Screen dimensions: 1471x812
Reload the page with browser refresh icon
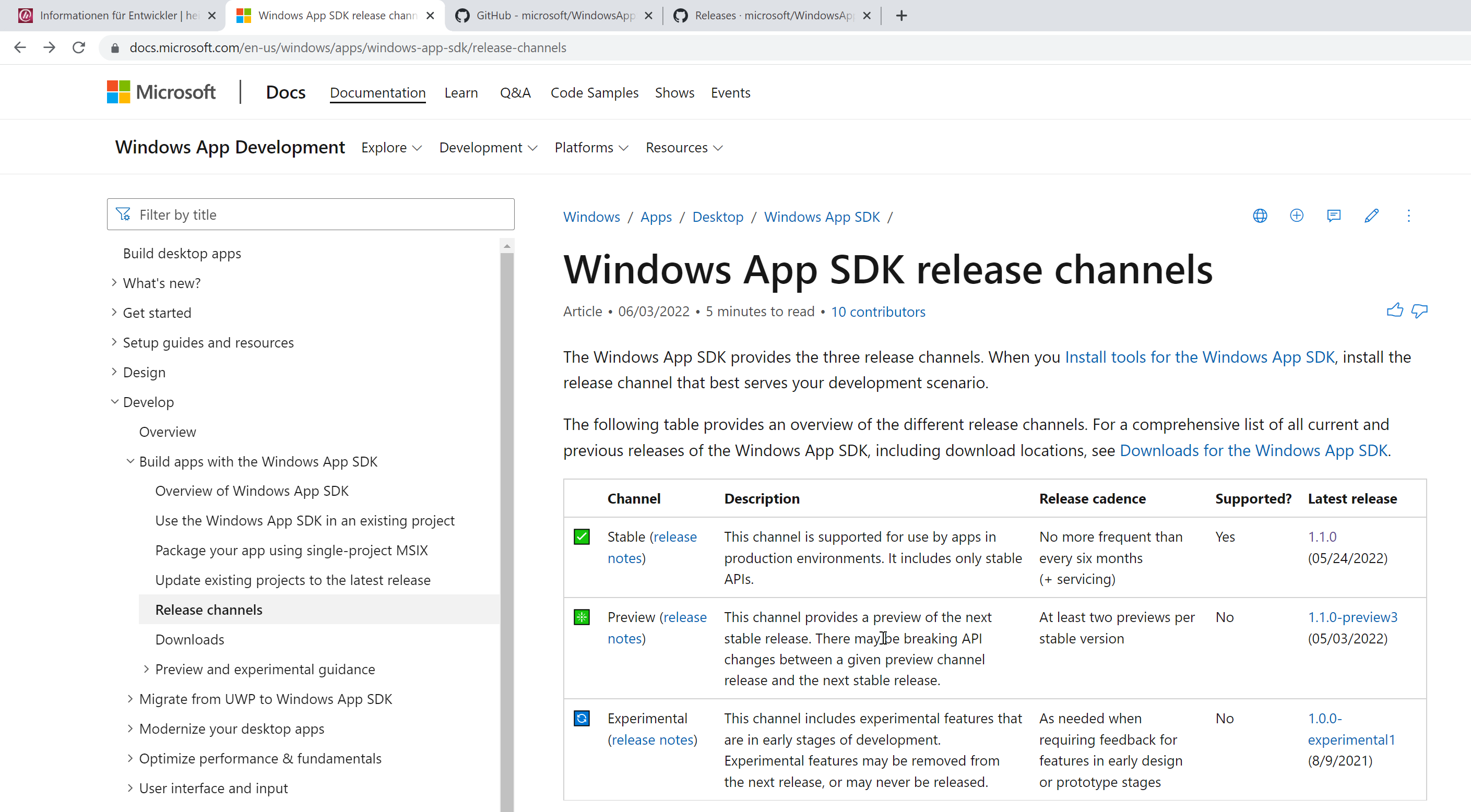point(79,47)
